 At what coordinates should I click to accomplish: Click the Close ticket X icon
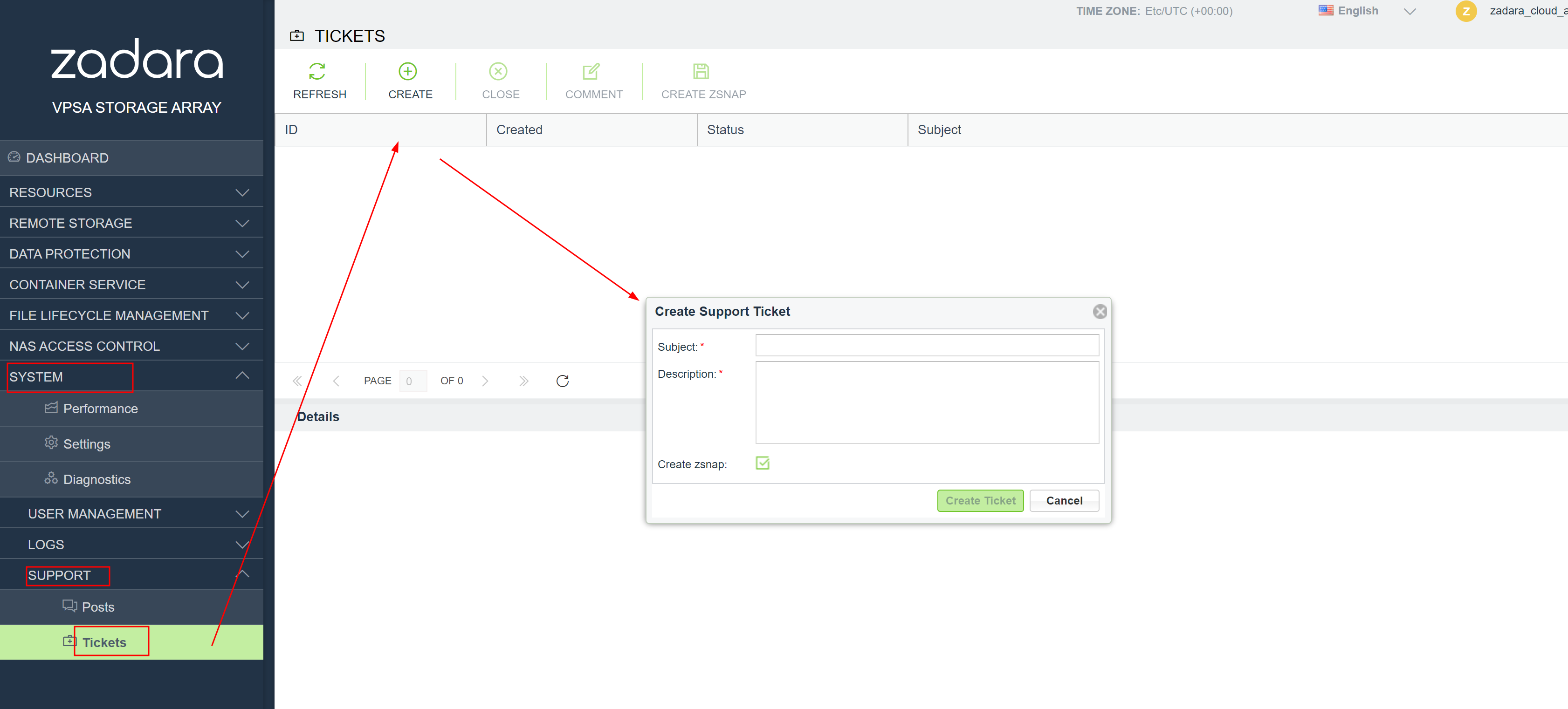498,71
